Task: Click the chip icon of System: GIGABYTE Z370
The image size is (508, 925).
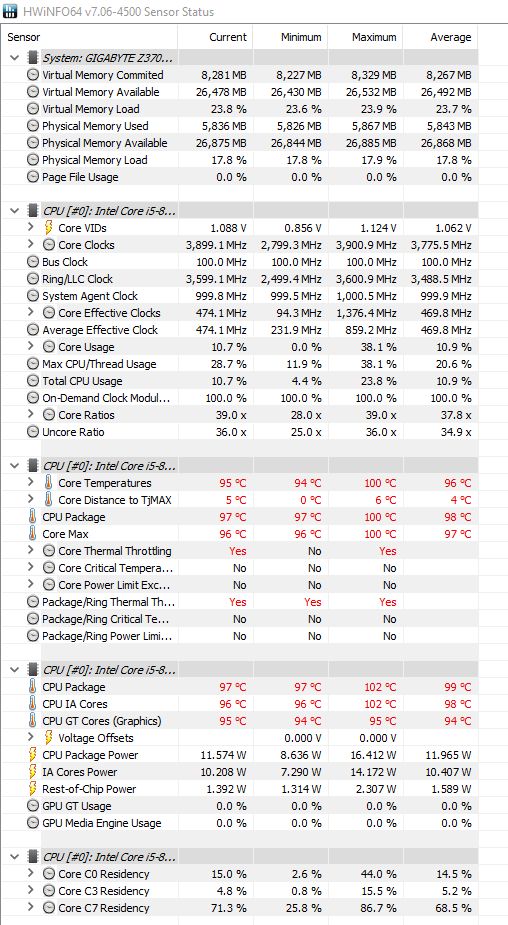Action: (x=32, y=58)
